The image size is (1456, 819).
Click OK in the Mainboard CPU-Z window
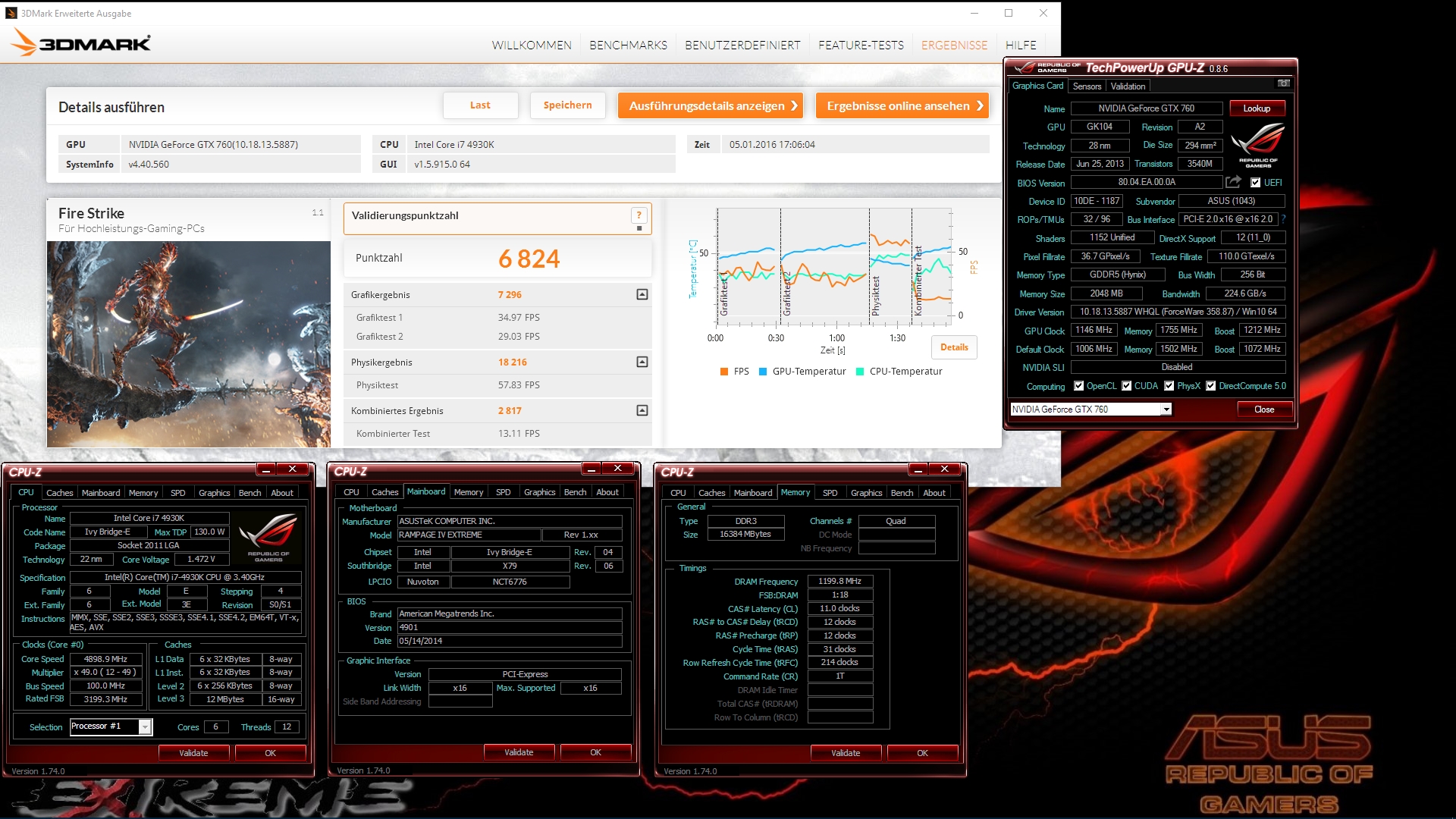(x=595, y=752)
